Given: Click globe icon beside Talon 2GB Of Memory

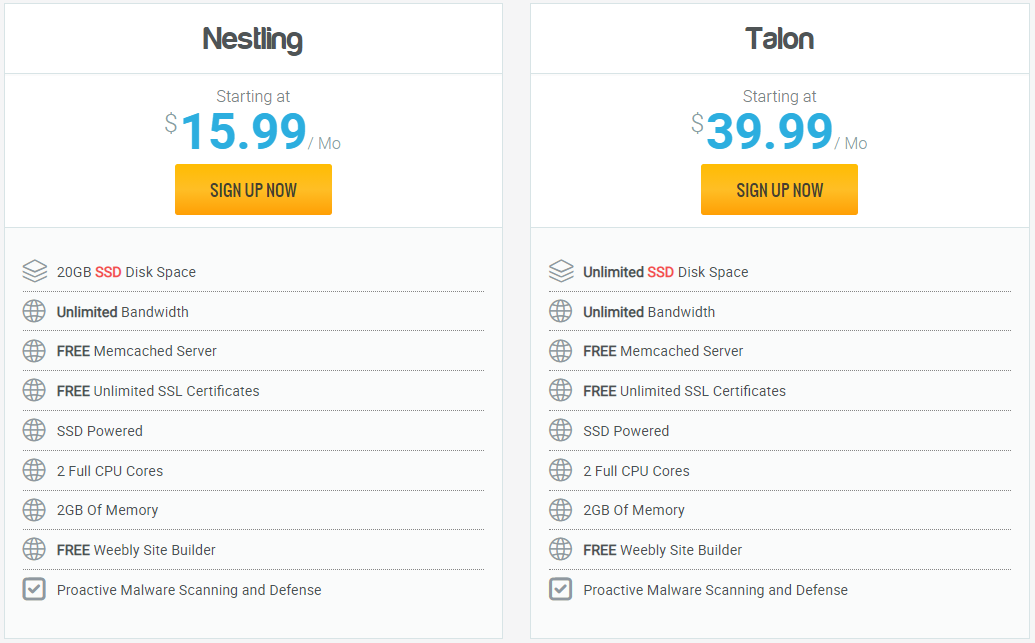Looking at the screenshot, I should 561,509.
